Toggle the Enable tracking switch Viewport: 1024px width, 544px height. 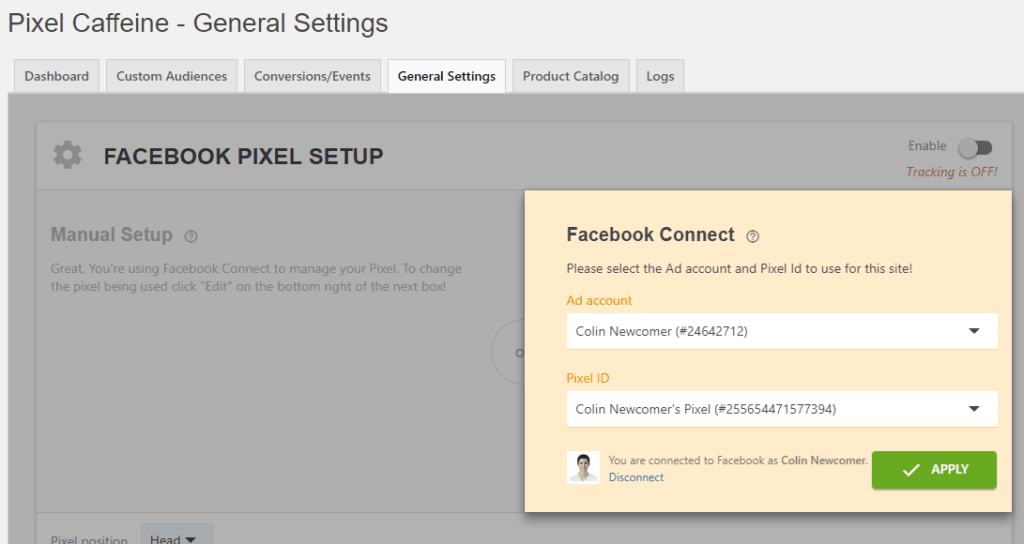[975, 148]
